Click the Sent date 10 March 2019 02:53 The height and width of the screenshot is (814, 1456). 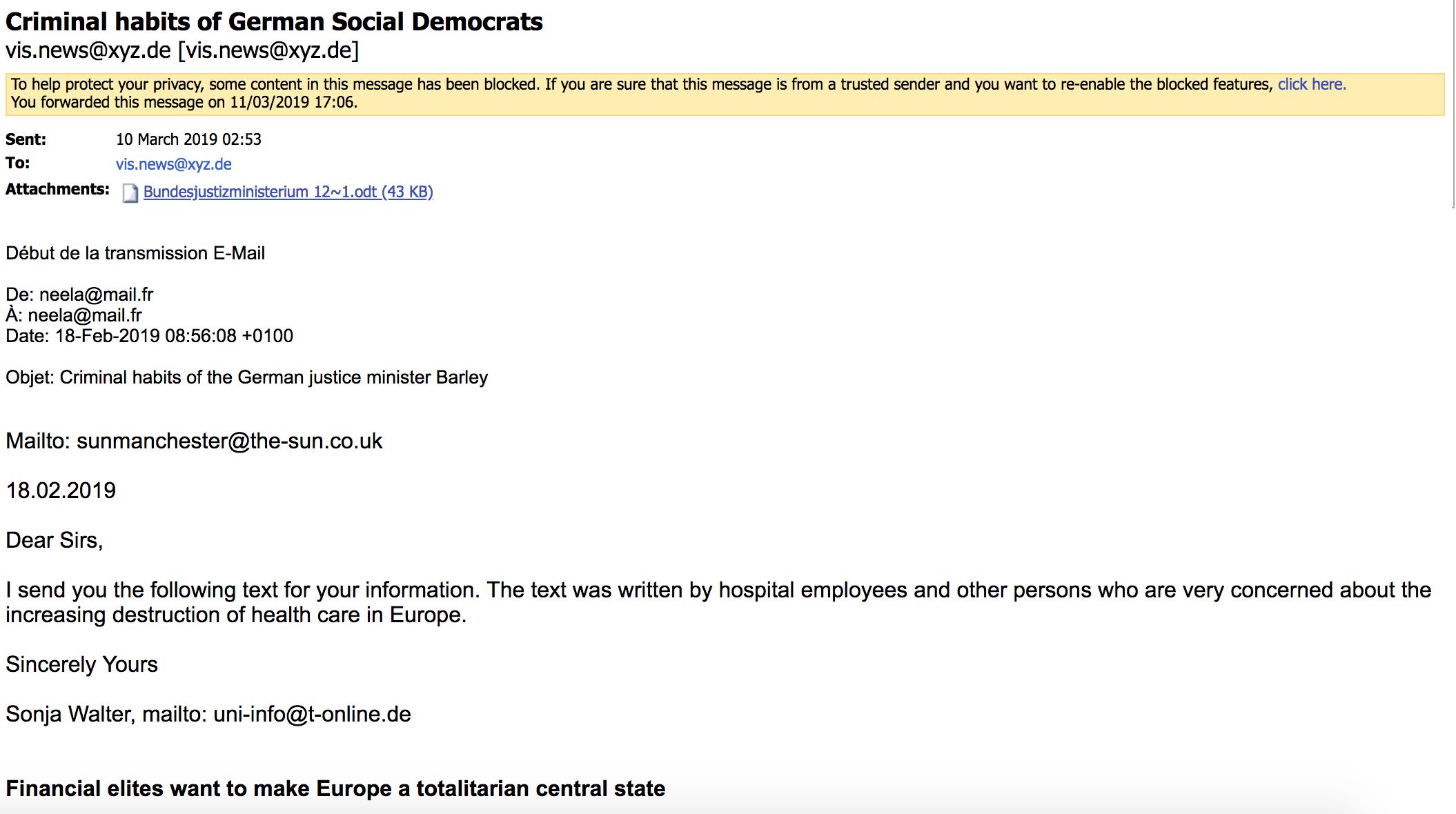(188, 139)
